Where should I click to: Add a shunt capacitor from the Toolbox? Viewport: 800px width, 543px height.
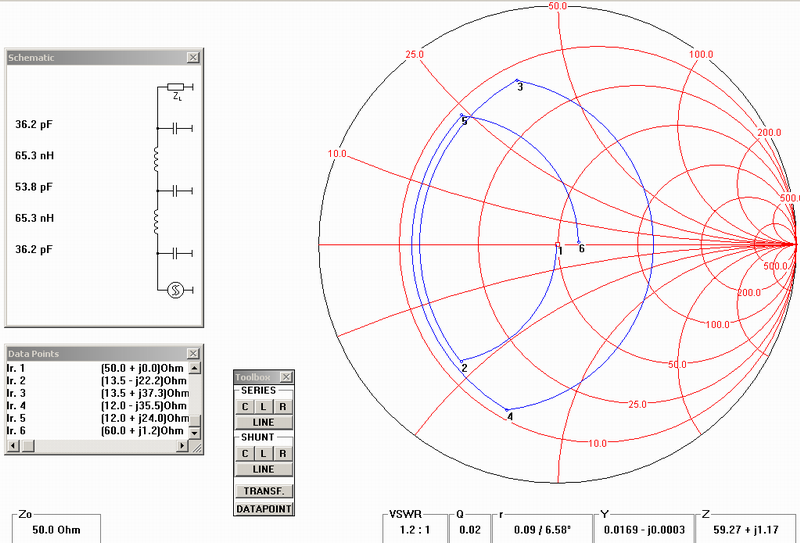coord(245,453)
